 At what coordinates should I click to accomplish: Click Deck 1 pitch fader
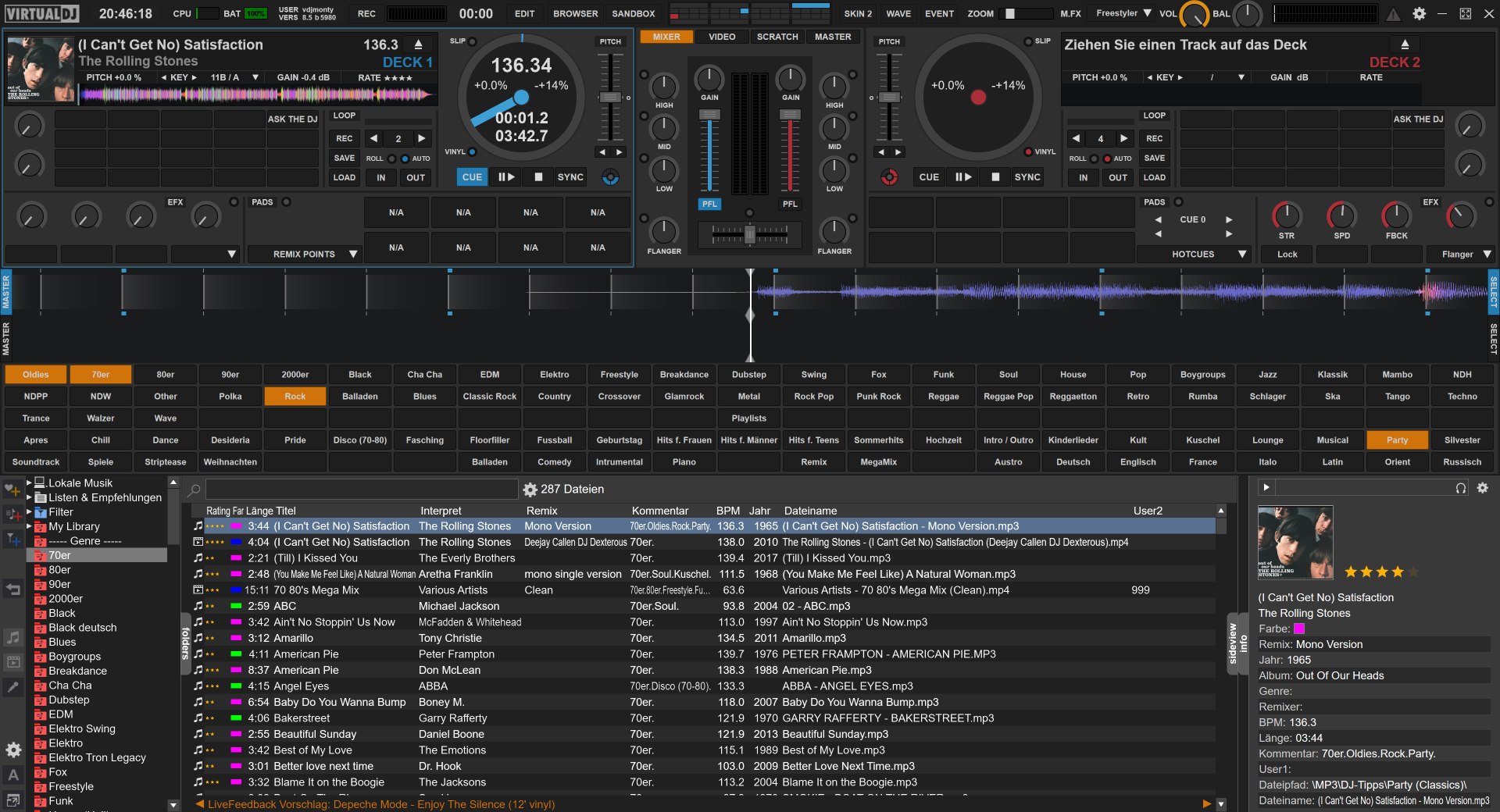coord(609,98)
